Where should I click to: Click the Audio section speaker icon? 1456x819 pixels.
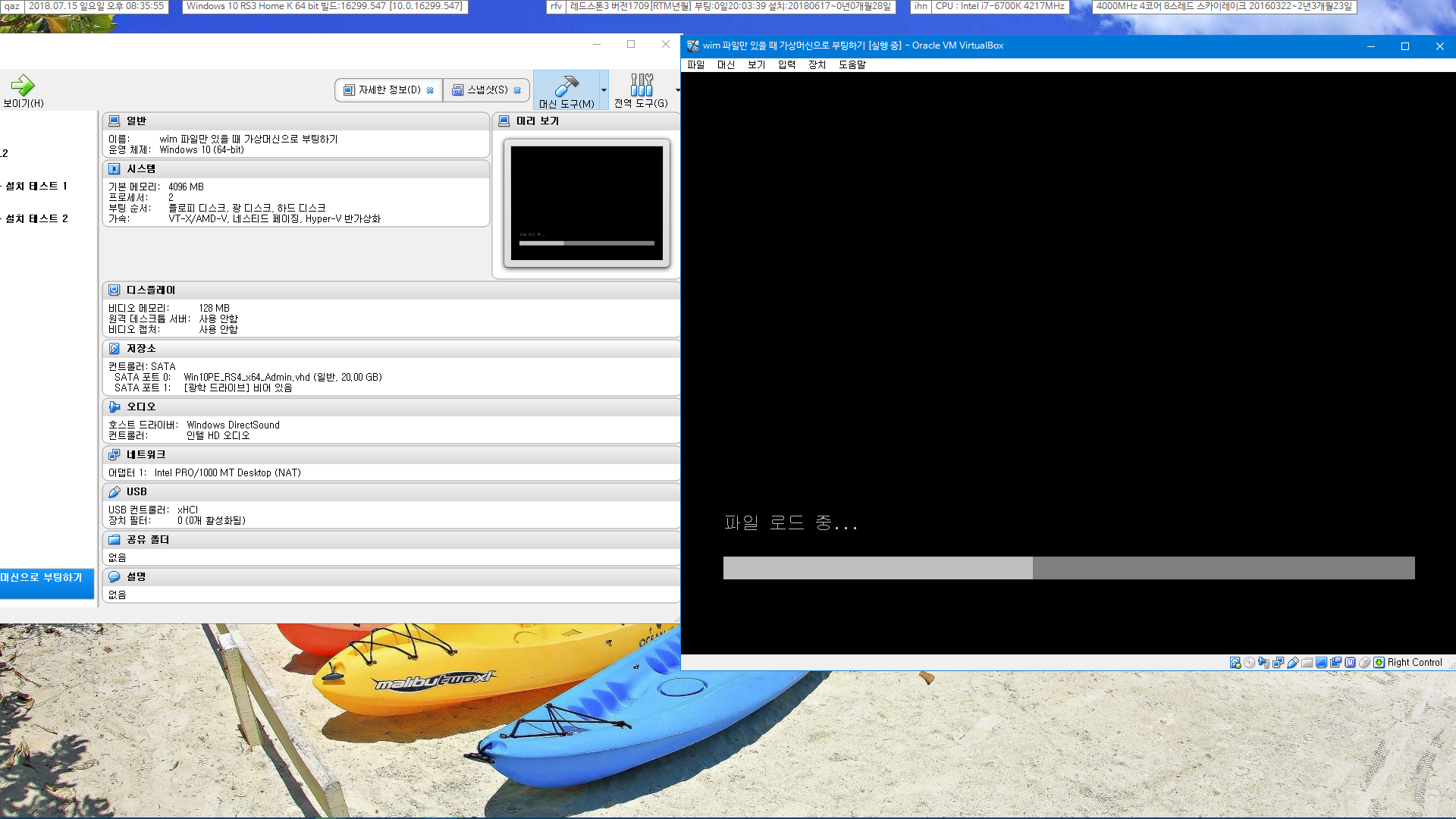pos(115,406)
